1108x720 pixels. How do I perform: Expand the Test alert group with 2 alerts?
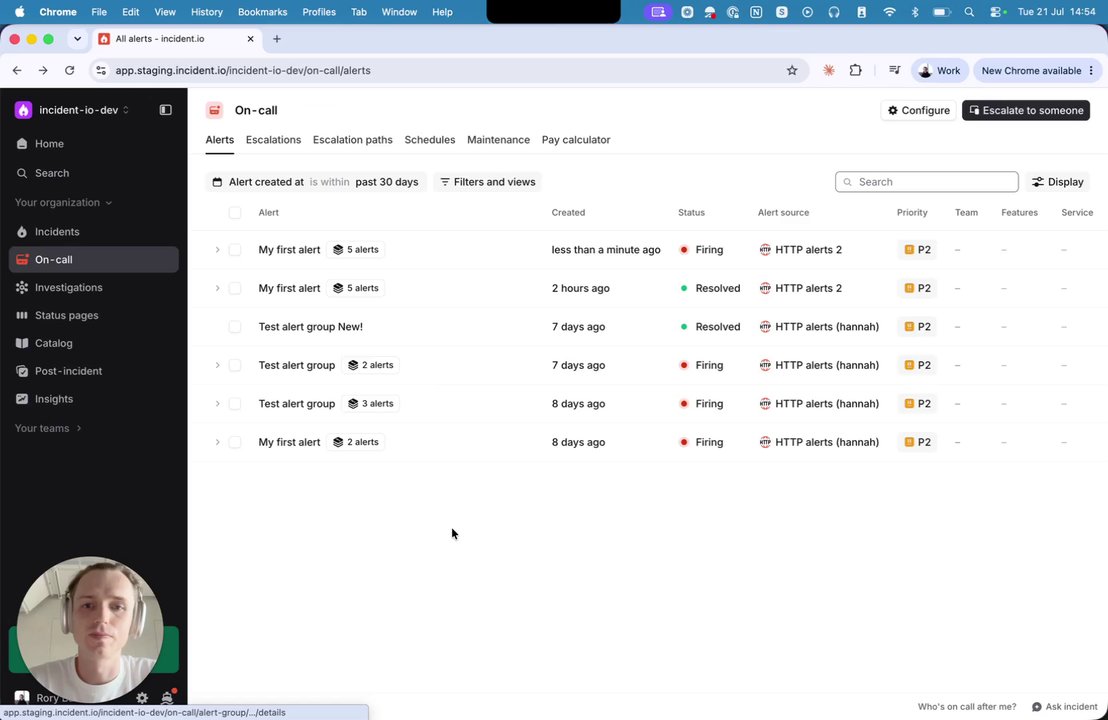[217, 365]
